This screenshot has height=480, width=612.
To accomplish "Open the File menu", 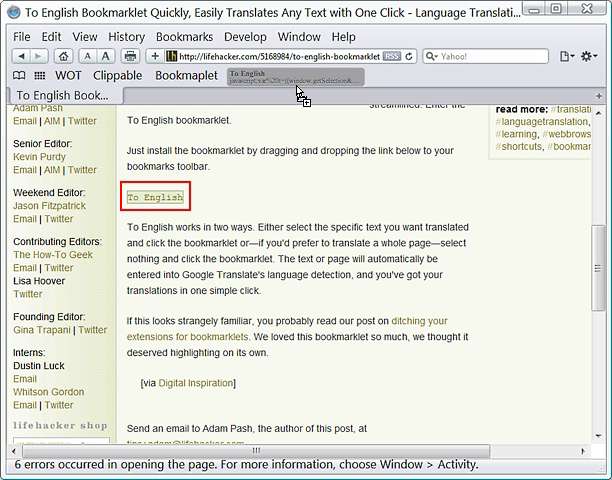I will point(21,37).
